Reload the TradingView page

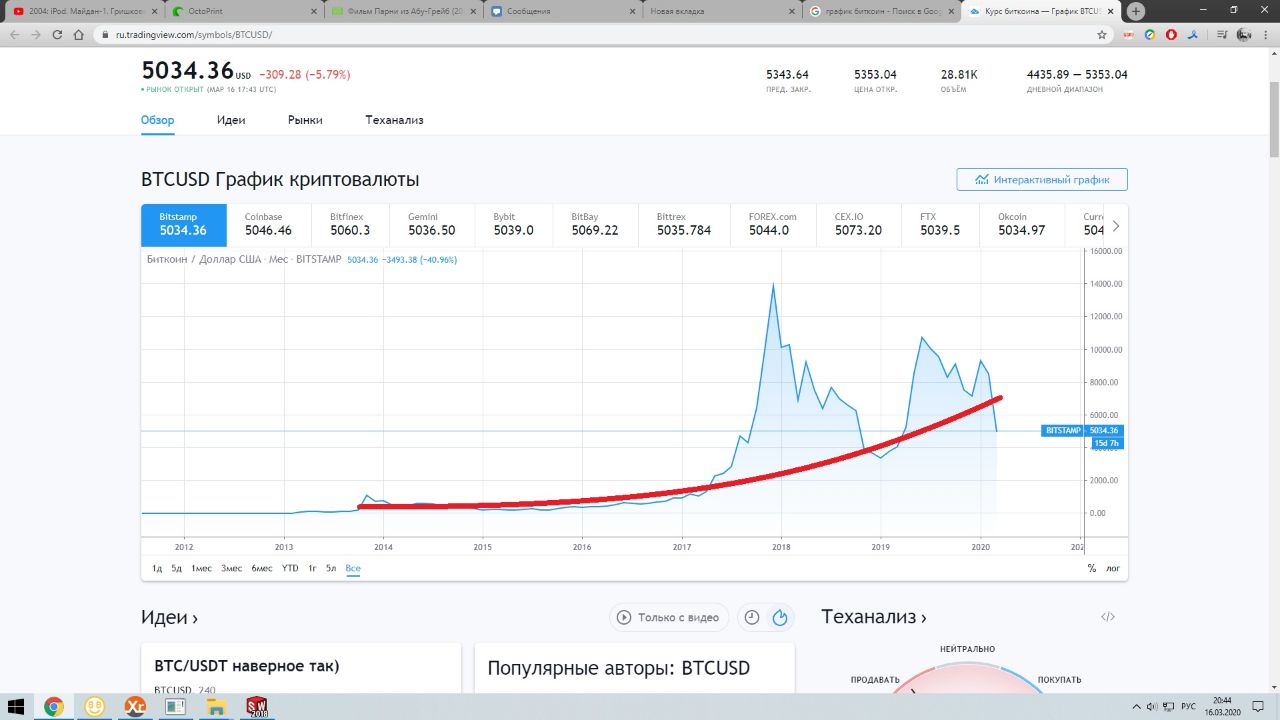pos(57,34)
